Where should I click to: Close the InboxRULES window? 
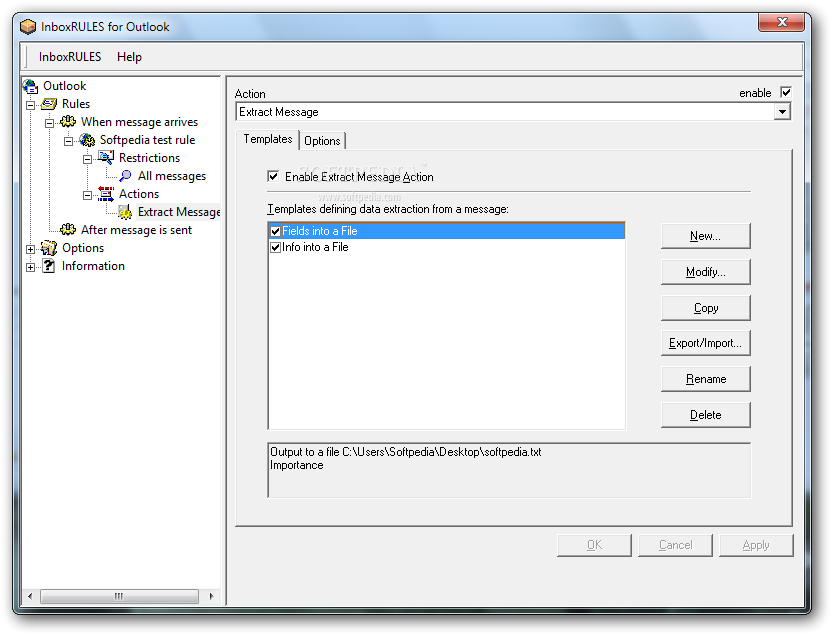pyautogui.click(x=782, y=22)
